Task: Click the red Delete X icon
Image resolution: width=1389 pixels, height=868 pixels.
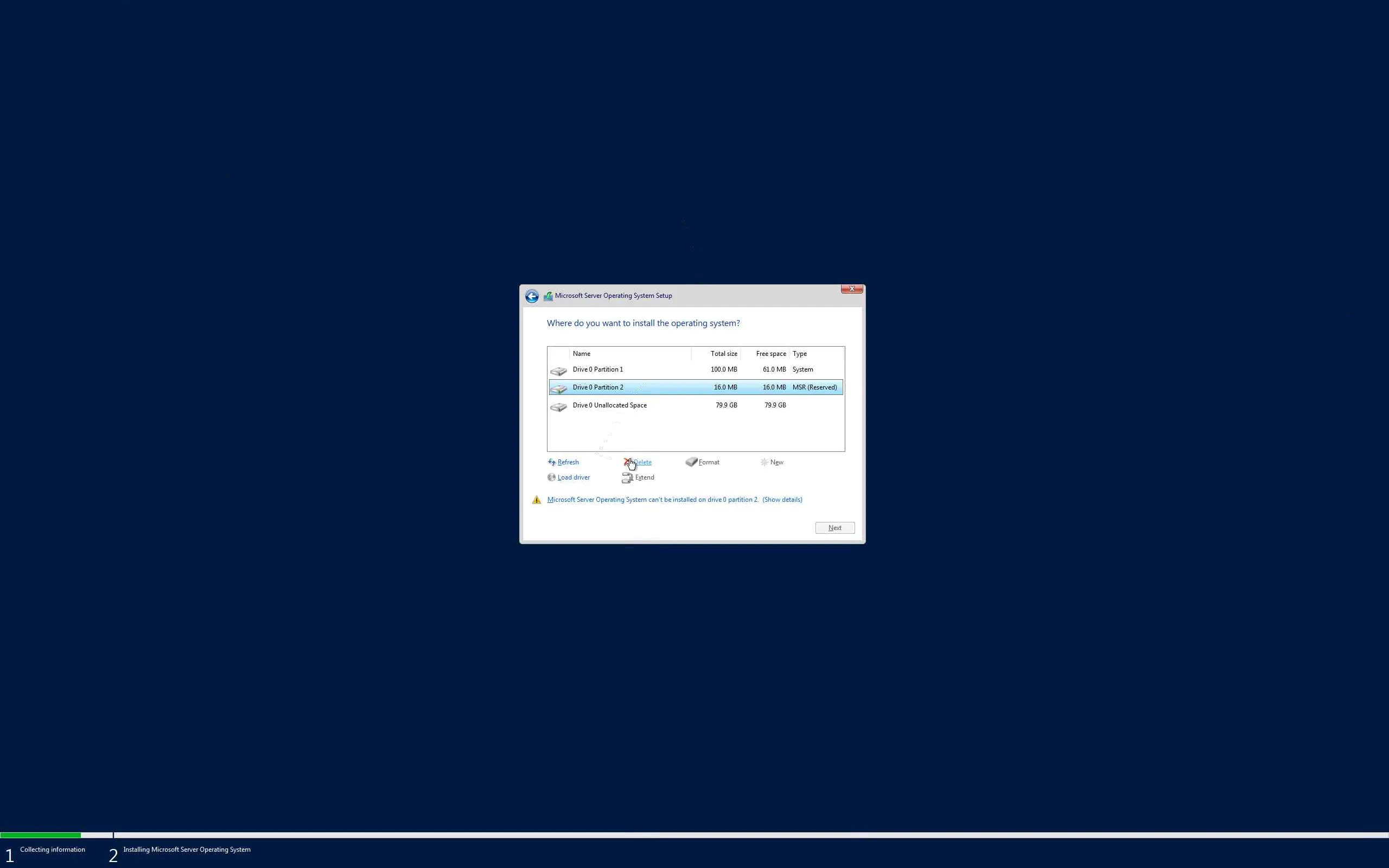Action: point(627,462)
